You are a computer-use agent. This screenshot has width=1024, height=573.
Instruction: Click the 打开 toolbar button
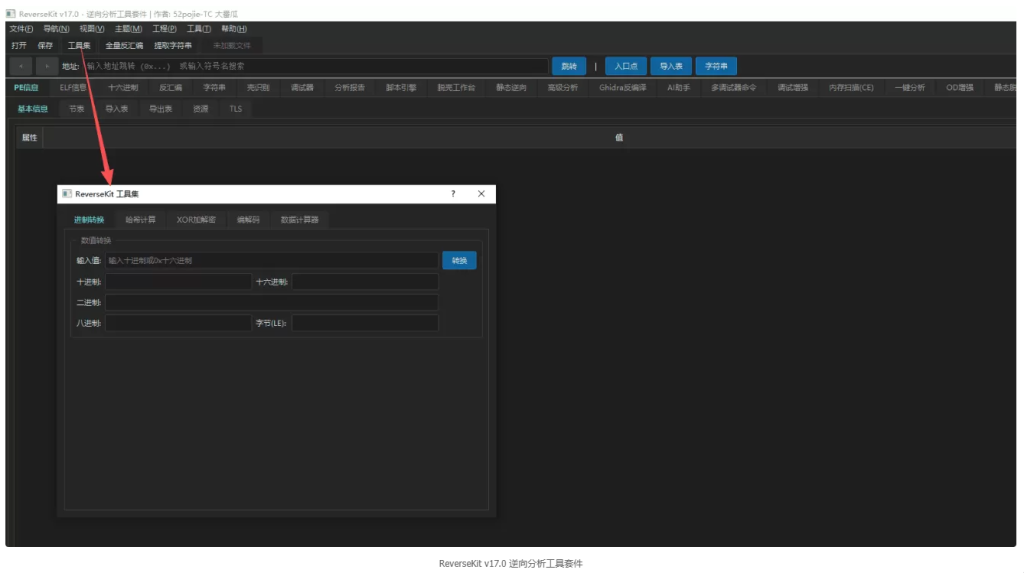[19, 46]
